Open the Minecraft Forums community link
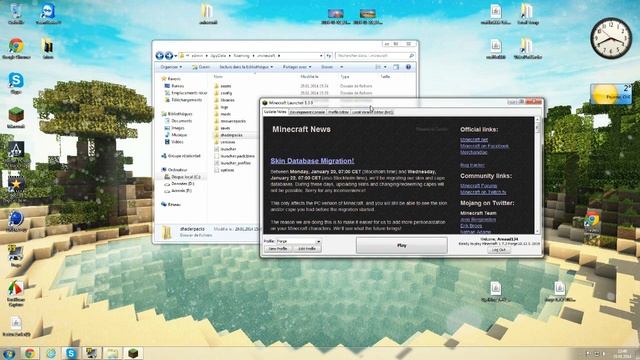 [478, 186]
